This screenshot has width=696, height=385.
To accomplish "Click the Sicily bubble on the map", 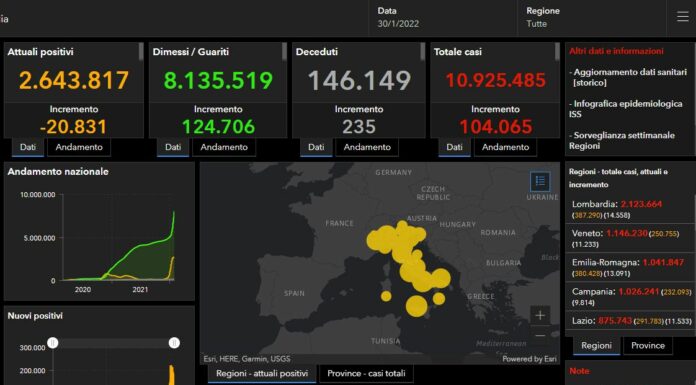I will click(x=416, y=306).
